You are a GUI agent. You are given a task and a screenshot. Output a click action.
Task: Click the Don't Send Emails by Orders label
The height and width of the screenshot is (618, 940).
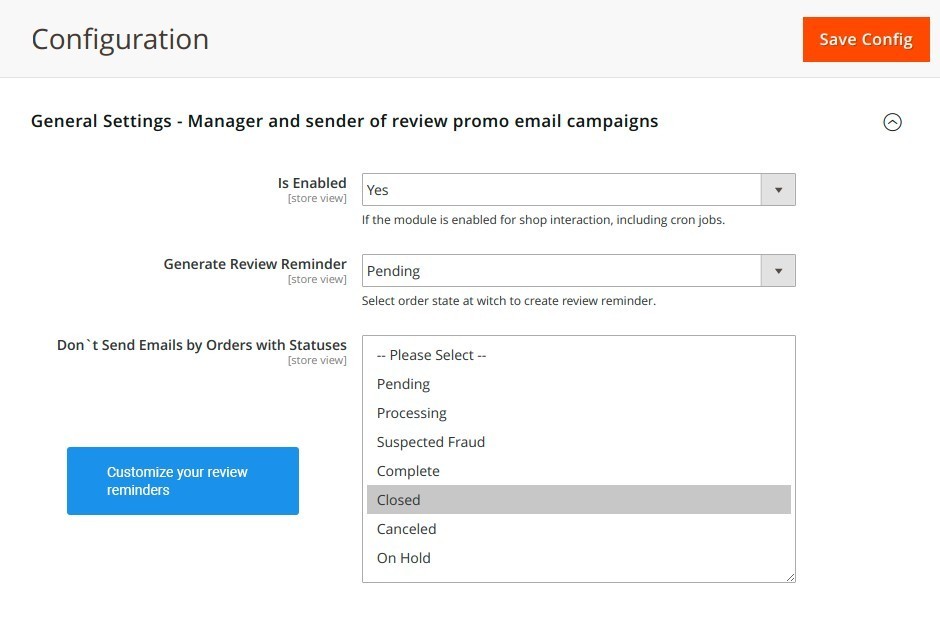tap(201, 345)
